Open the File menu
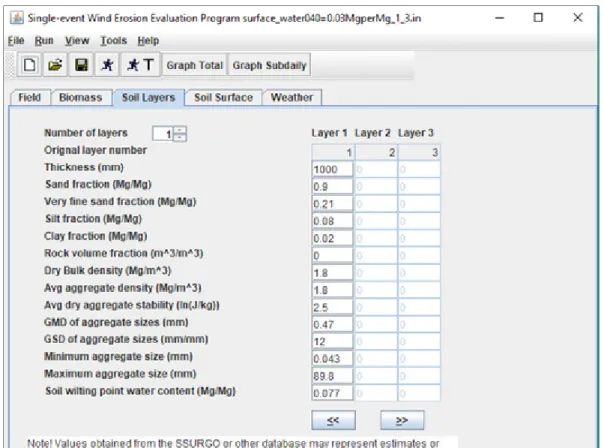 pos(16,40)
